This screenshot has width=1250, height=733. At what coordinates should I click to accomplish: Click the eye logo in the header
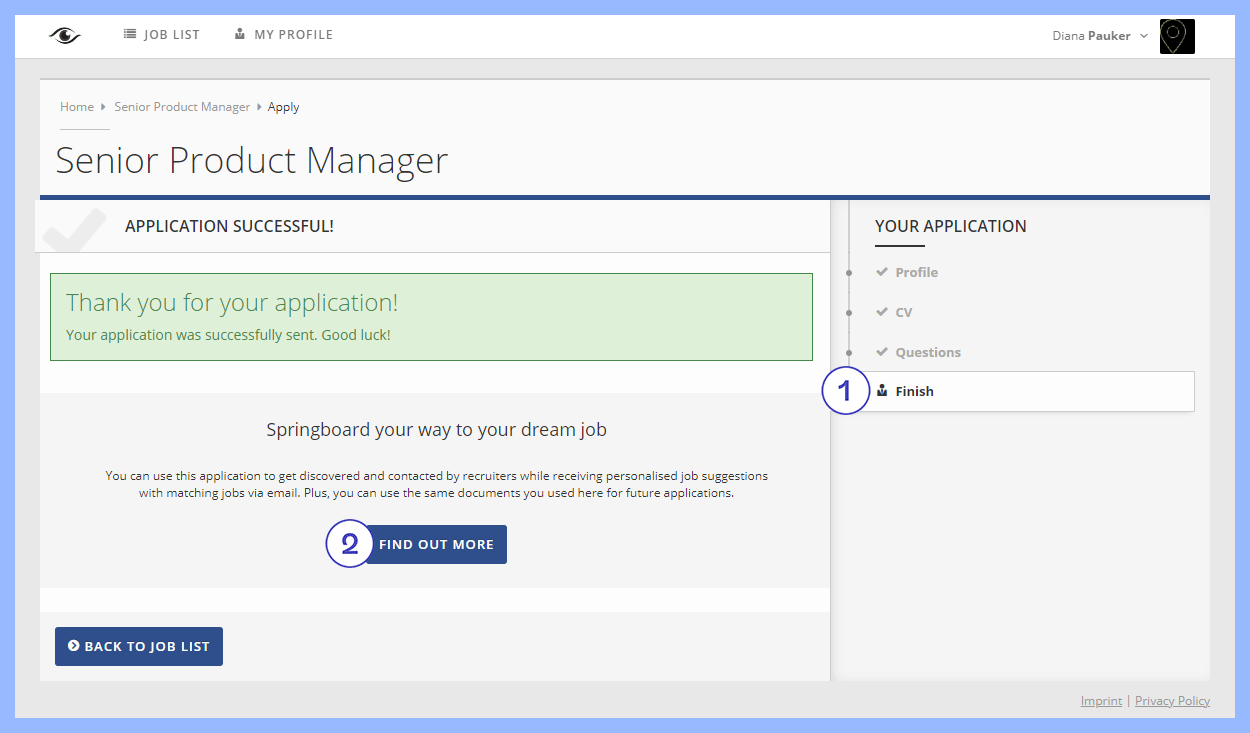(64, 35)
